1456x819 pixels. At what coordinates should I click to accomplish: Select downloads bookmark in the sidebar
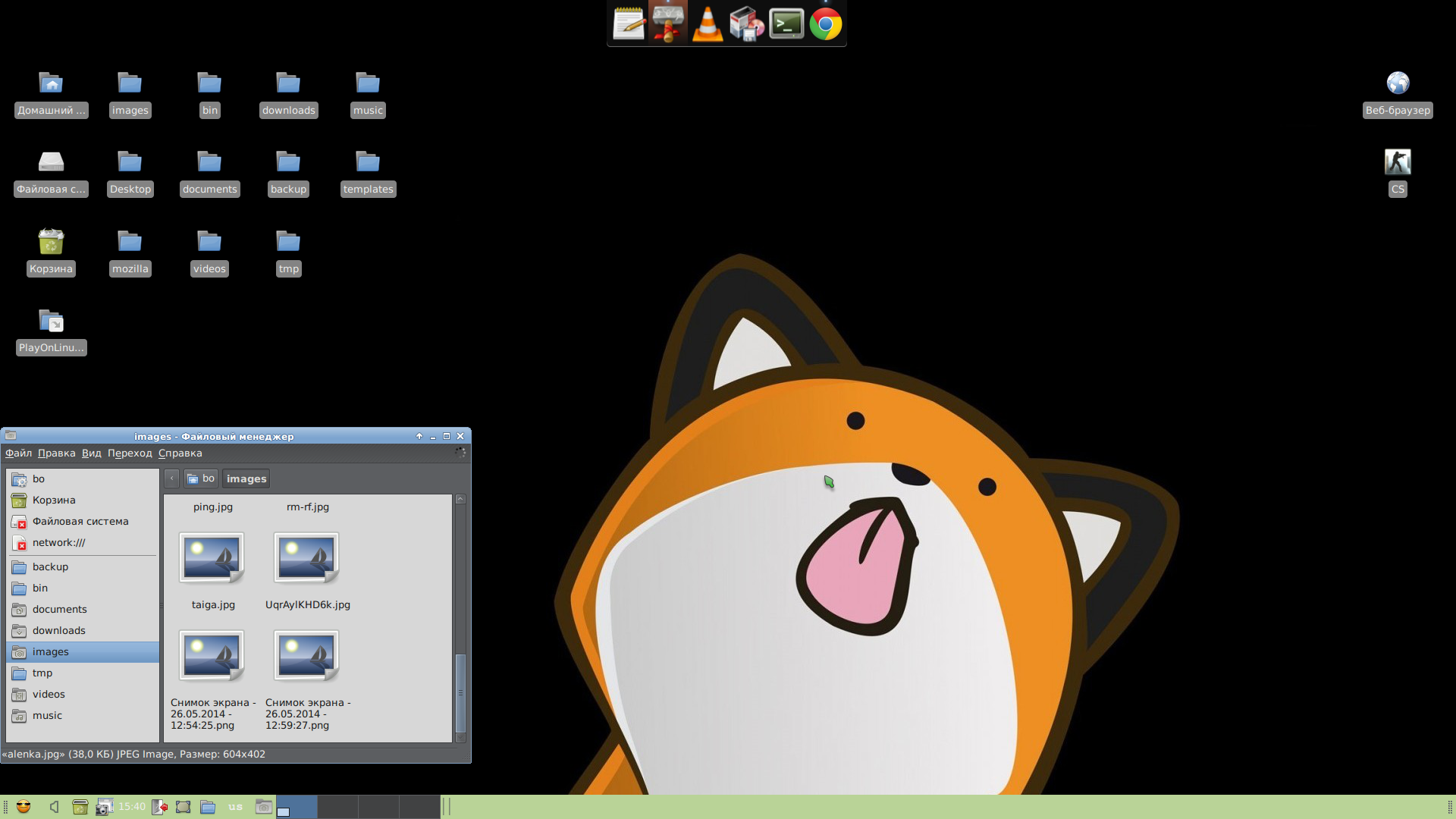coord(83,630)
